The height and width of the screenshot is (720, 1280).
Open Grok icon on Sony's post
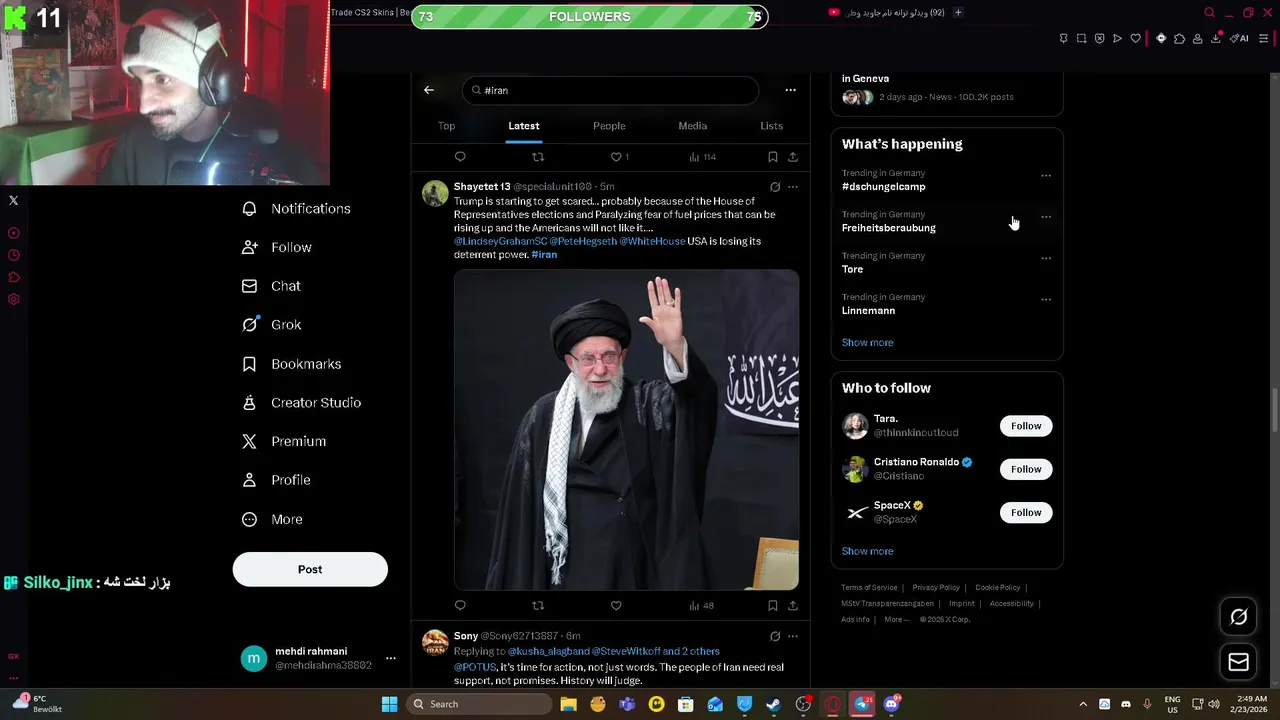coord(775,636)
